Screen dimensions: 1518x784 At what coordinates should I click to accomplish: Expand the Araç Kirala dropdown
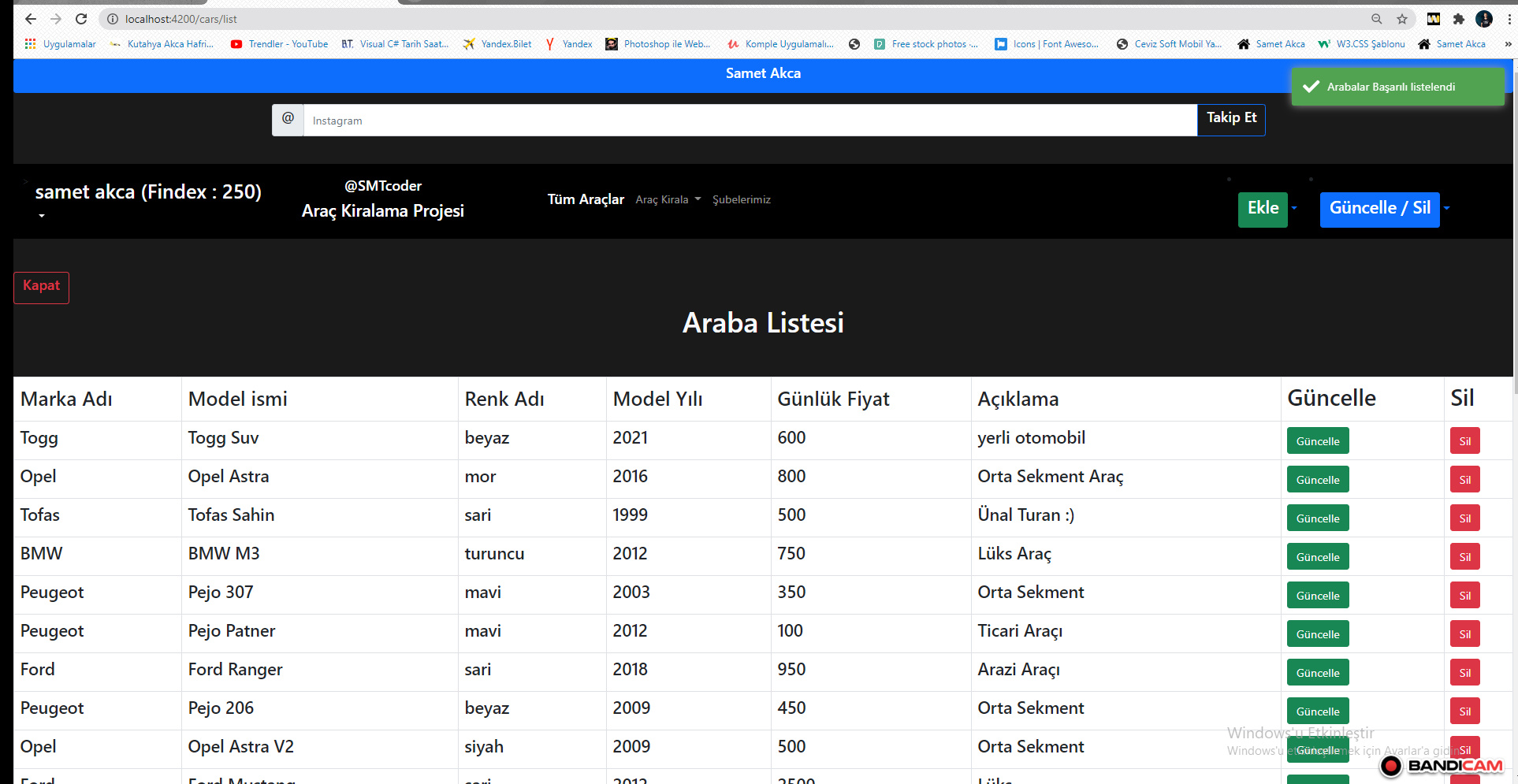[668, 199]
